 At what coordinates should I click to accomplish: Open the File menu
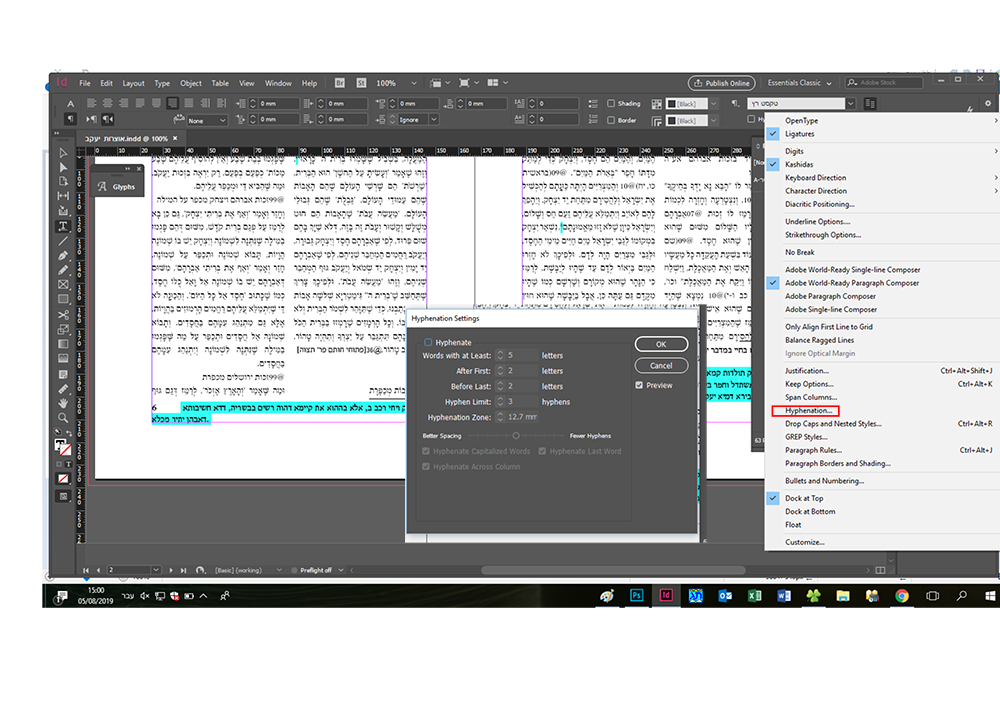[x=85, y=83]
